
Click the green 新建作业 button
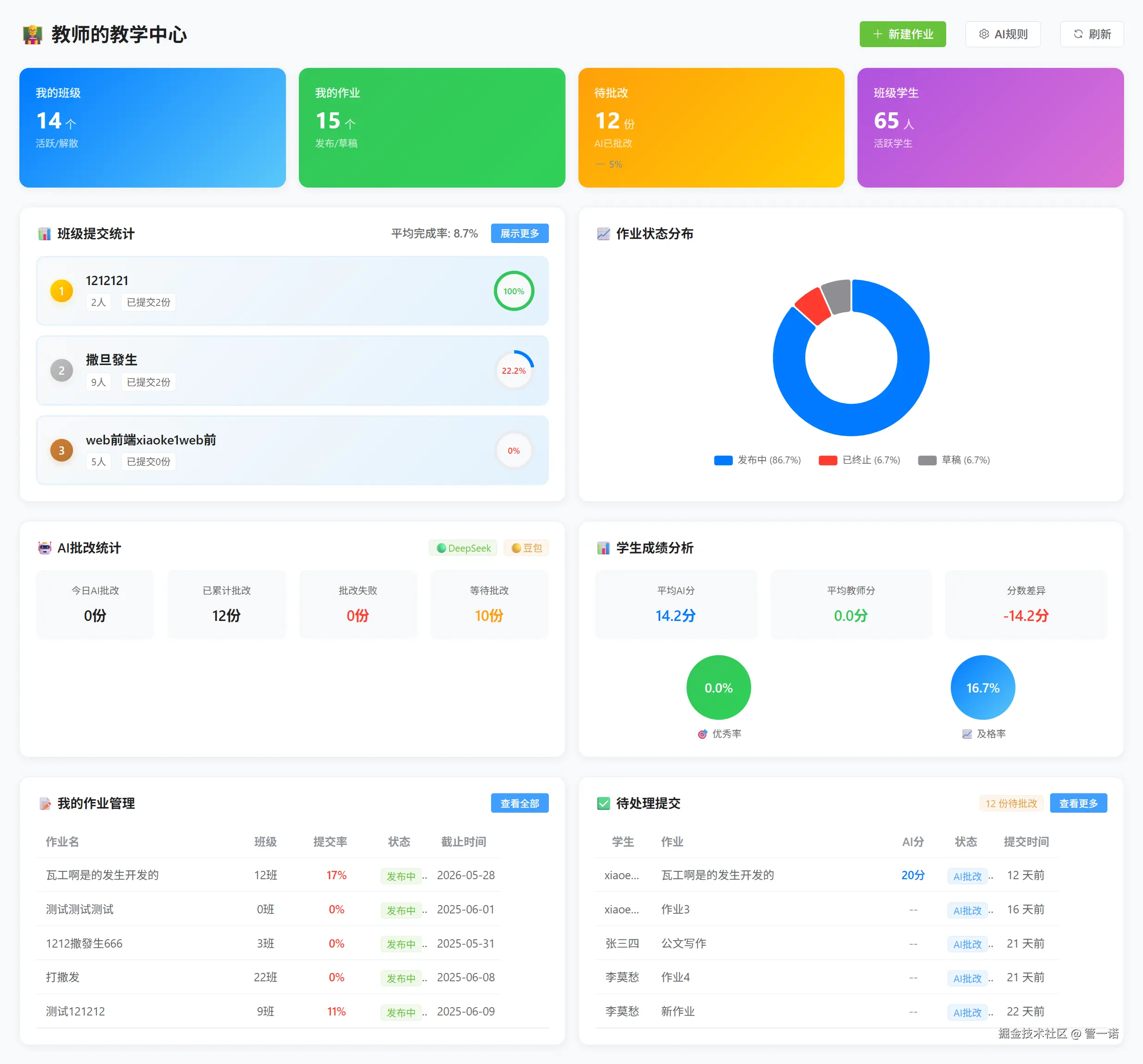902,35
